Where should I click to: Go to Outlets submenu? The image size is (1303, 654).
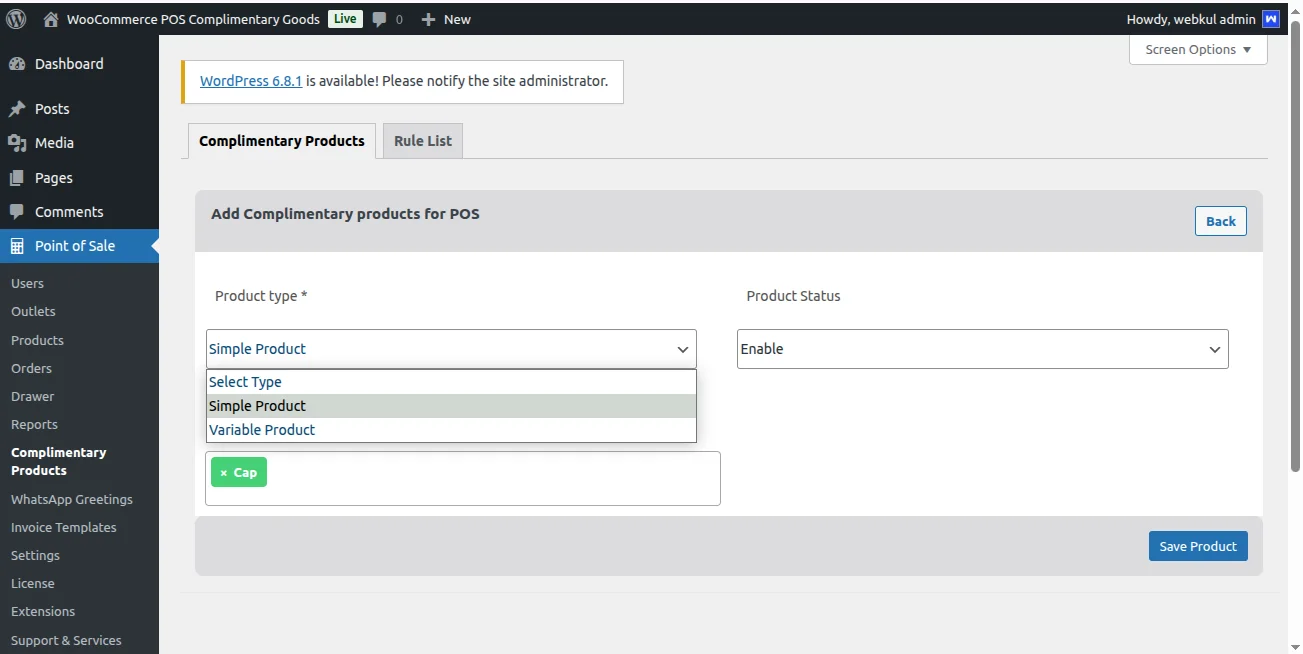click(x=33, y=312)
